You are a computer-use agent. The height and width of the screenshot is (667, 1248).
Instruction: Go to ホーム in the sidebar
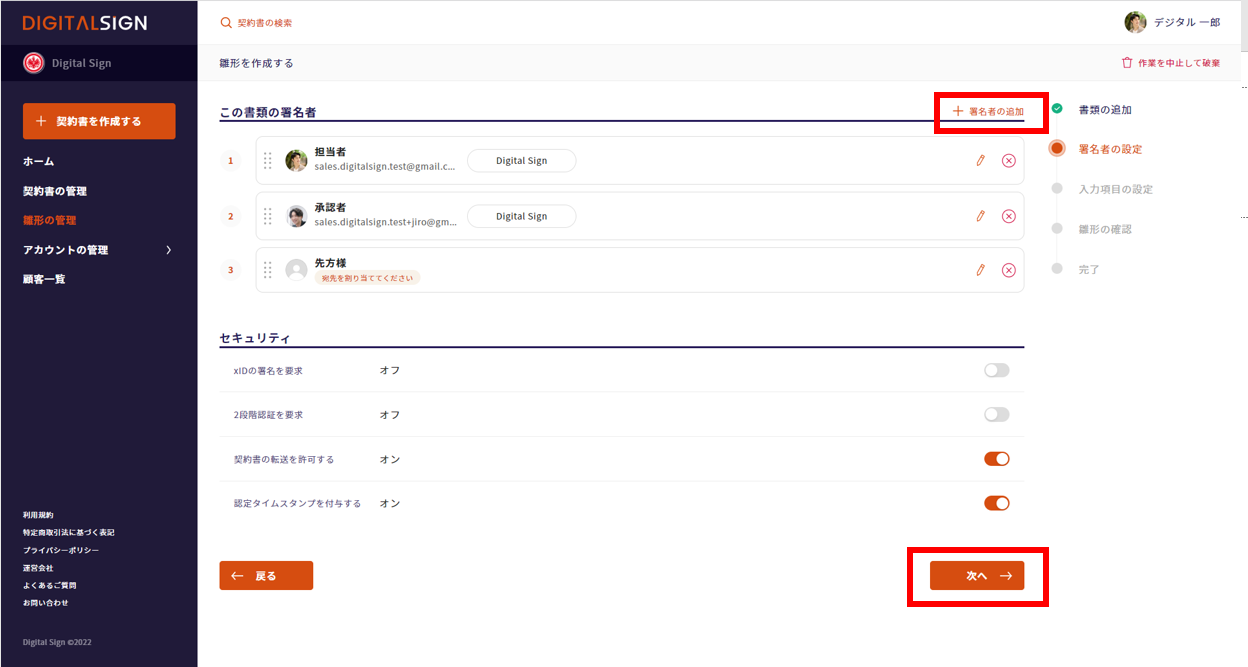tap(39, 161)
